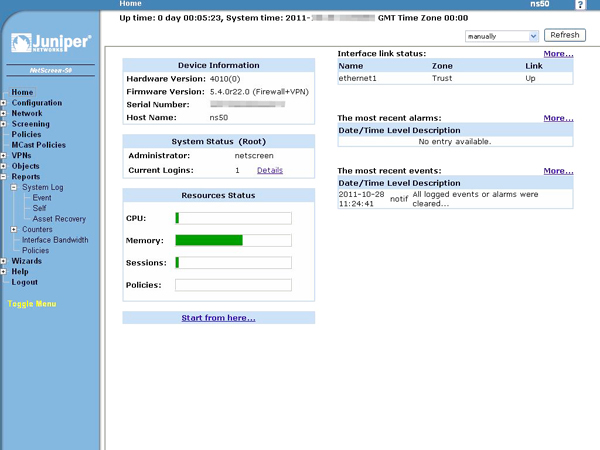Open Configuration menu item
The image size is (600, 450).
tap(37, 103)
